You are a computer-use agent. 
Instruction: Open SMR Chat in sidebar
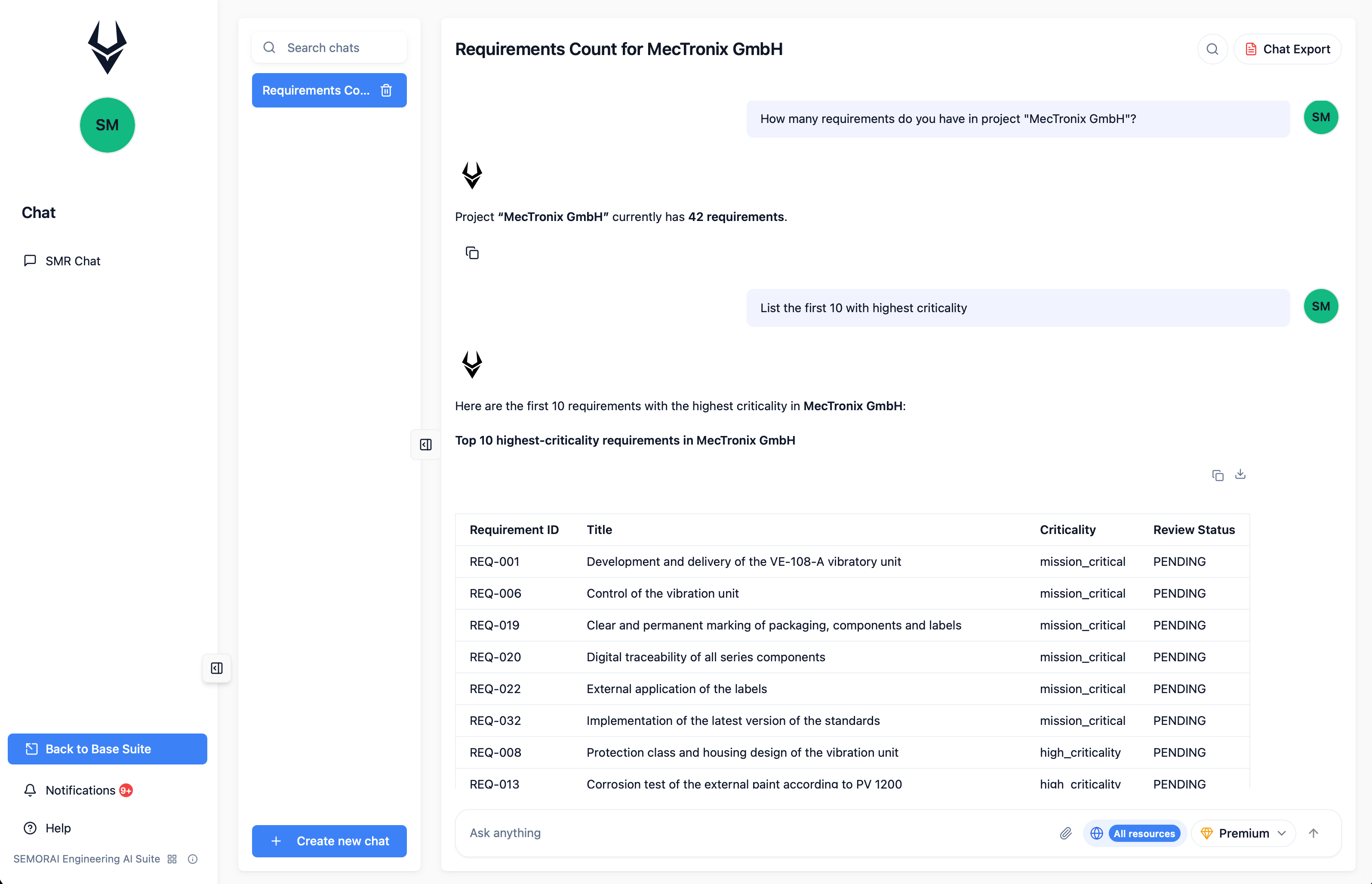point(62,261)
